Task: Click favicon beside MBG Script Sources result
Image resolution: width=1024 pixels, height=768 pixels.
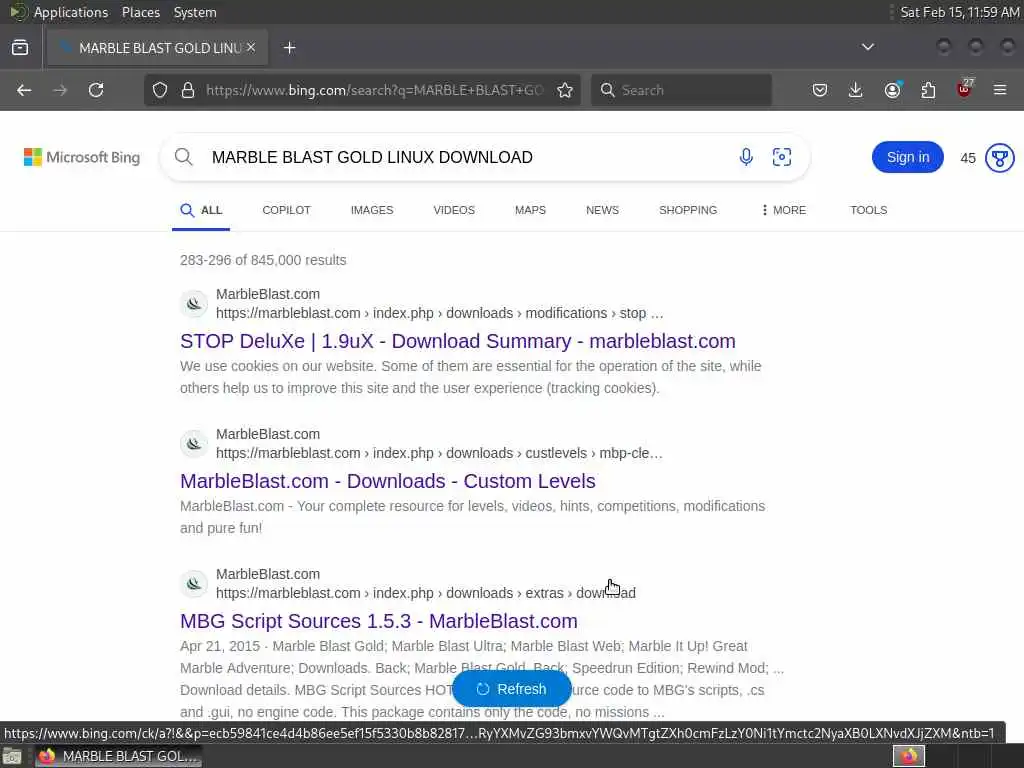Action: (x=194, y=583)
